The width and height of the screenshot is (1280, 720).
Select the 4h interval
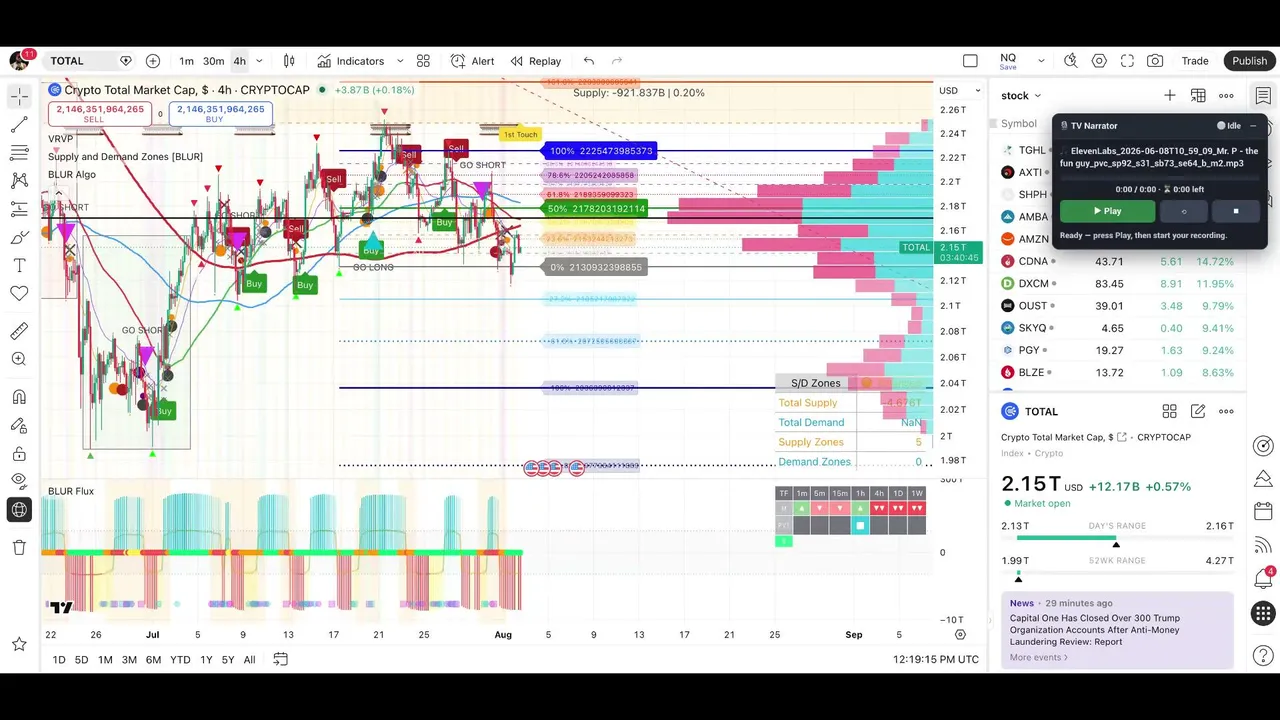pos(240,61)
